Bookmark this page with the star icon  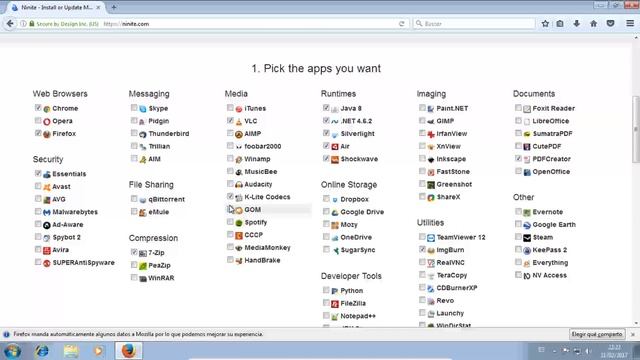pyautogui.click(x=545, y=24)
